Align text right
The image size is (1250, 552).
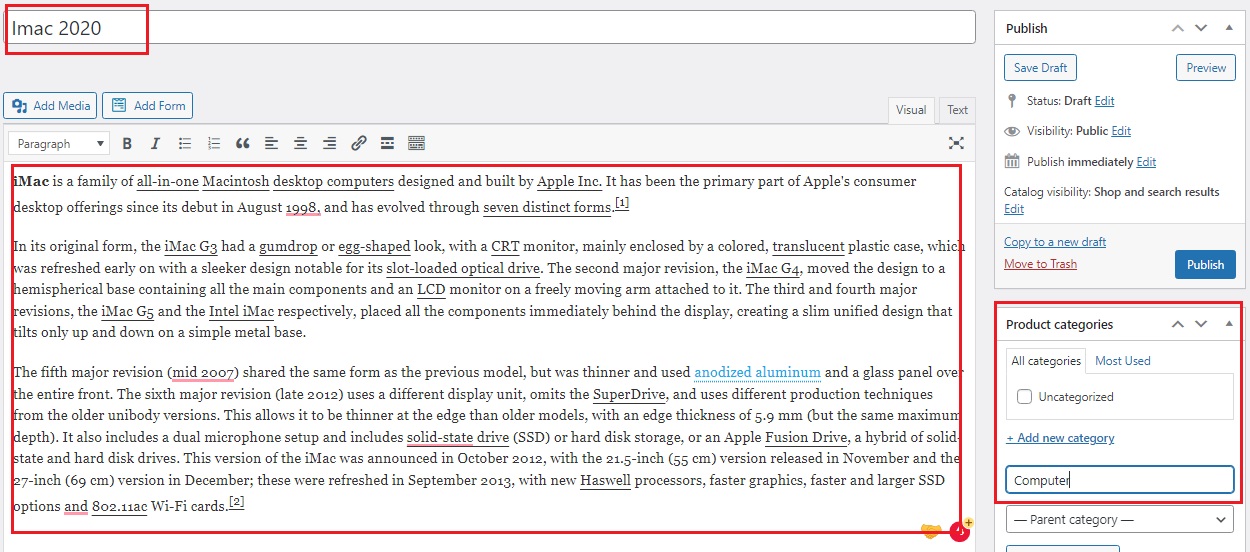329,143
